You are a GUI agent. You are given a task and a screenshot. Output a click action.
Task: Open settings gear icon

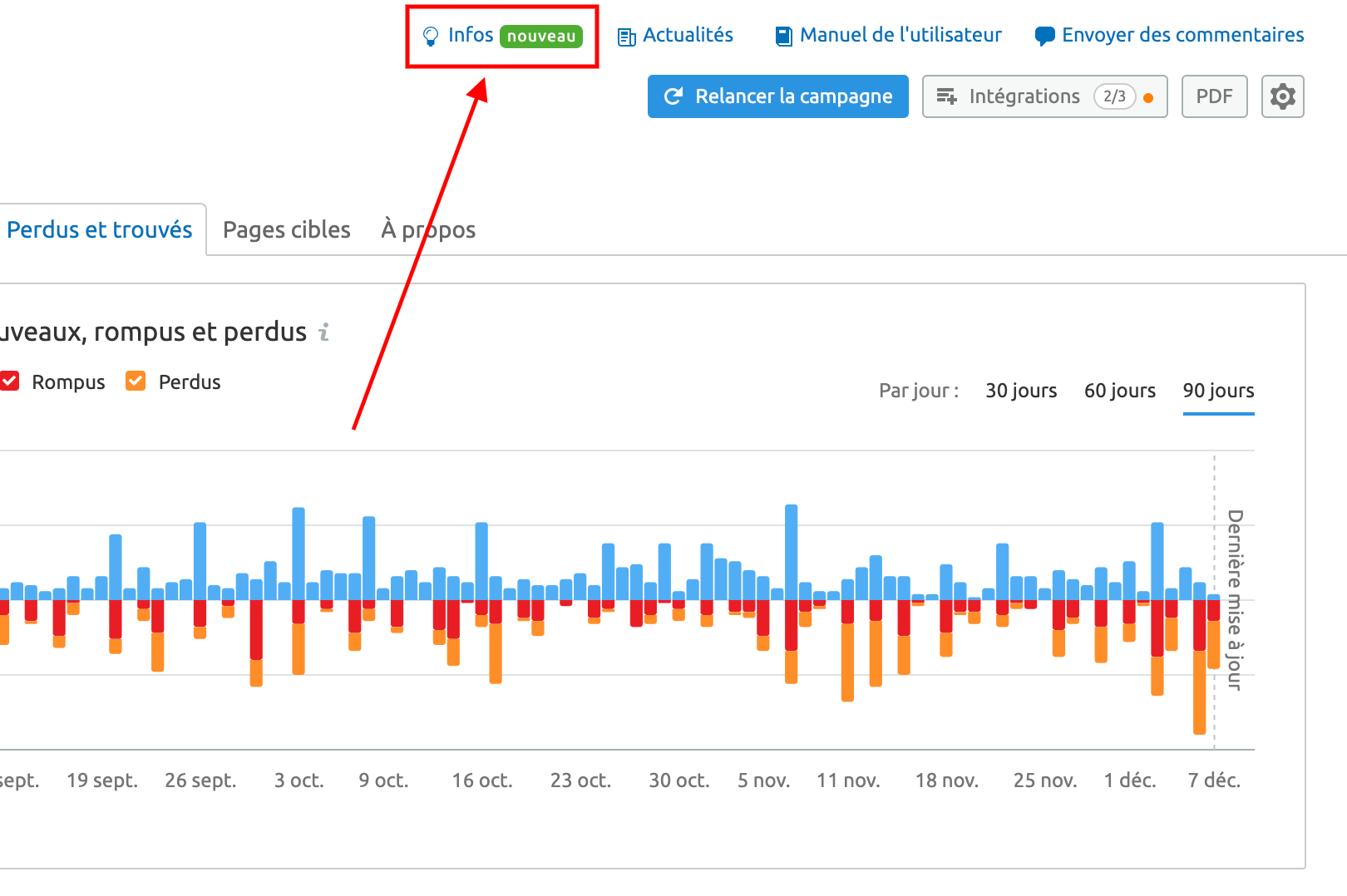point(1282,96)
